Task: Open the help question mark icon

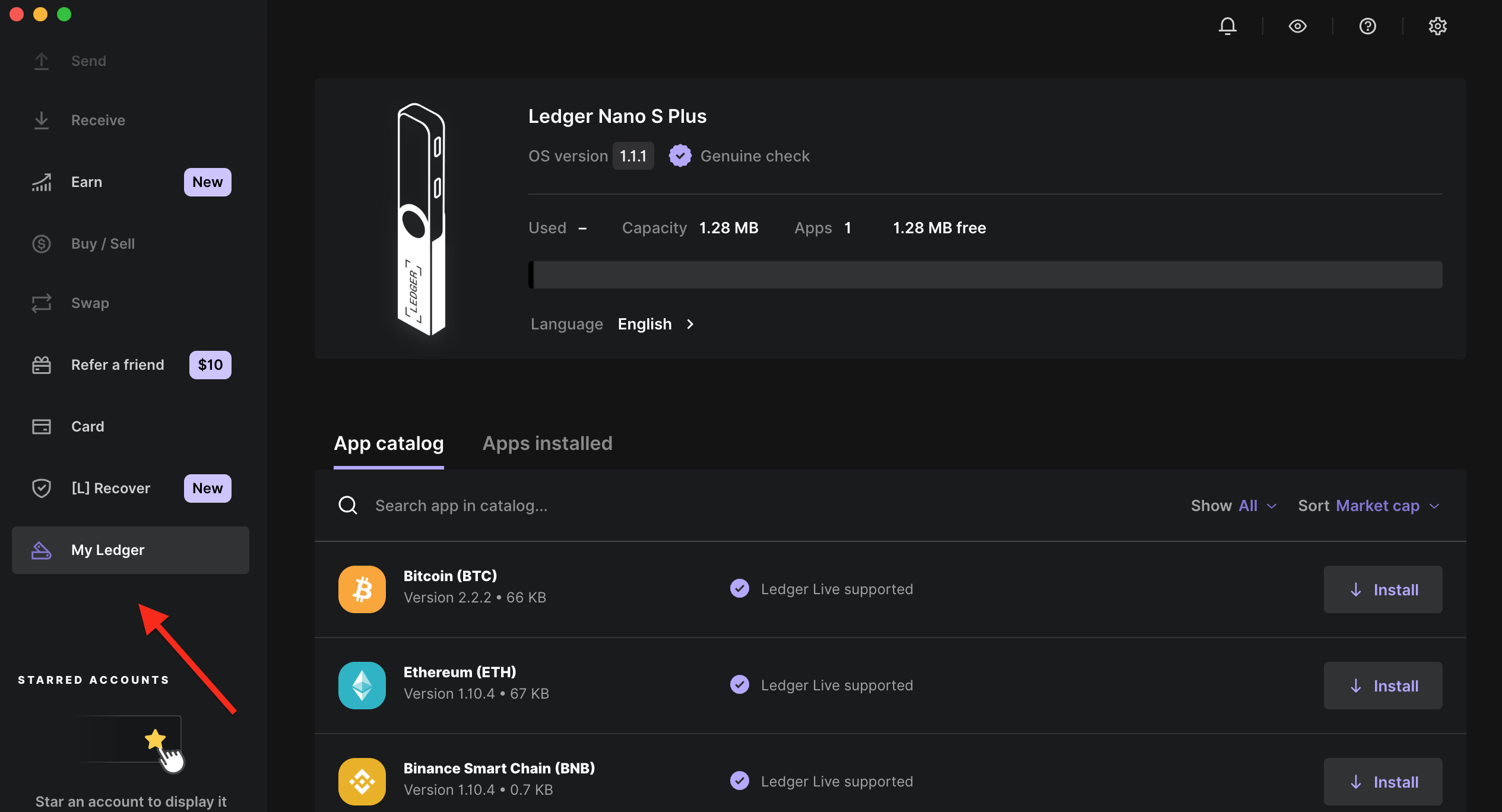Action: 1367,26
